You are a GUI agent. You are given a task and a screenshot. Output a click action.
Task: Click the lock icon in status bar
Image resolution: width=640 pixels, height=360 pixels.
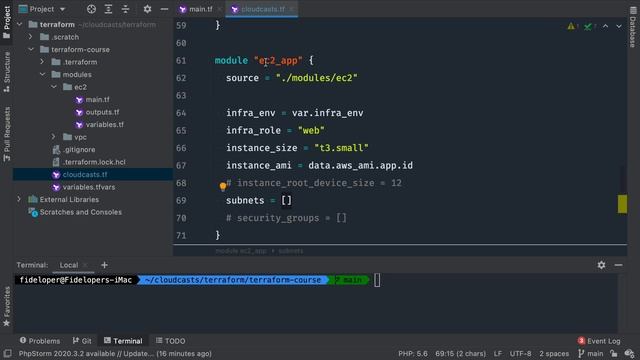[613, 353]
